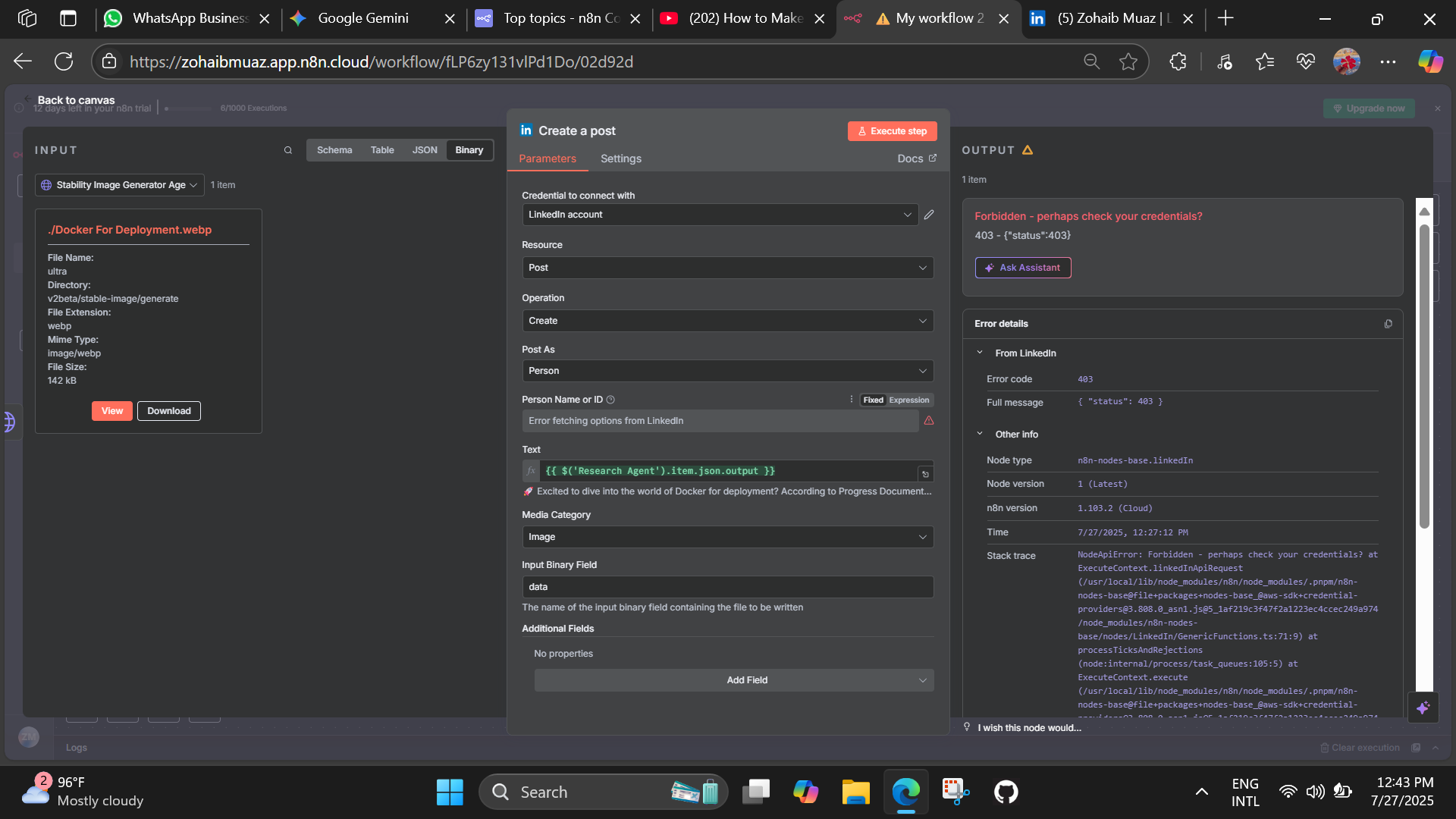This screenshot has width=1456, height=819.
Task: Open the search icon in the Input panel
Action: tap(288, 150)
